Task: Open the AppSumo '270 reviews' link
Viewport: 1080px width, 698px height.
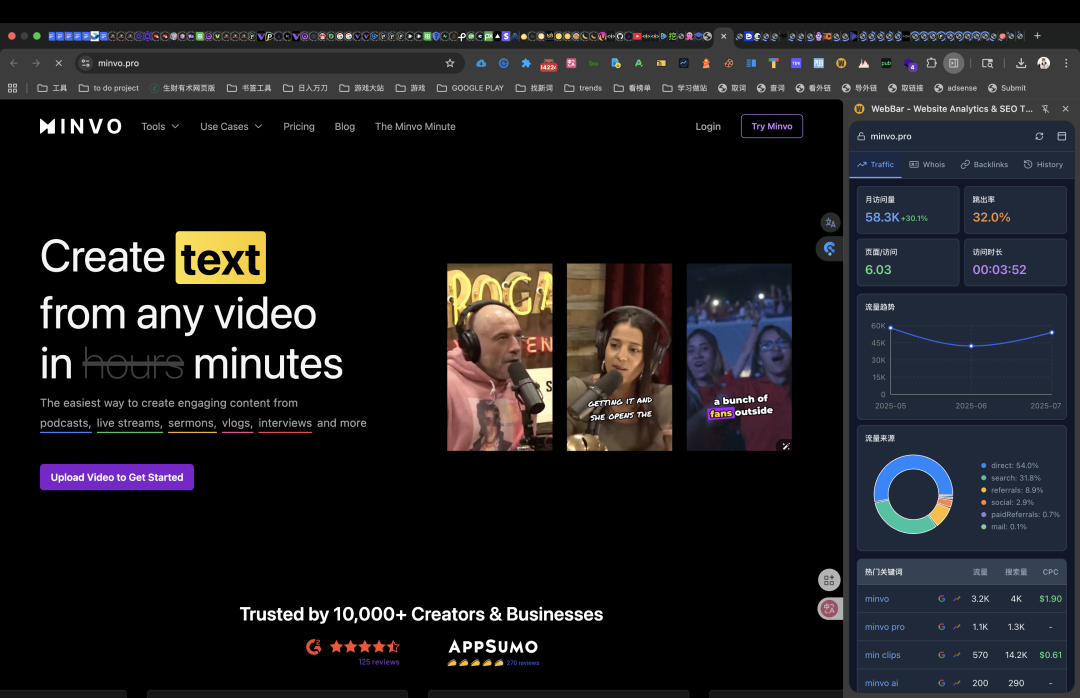Action: (523, 663)
